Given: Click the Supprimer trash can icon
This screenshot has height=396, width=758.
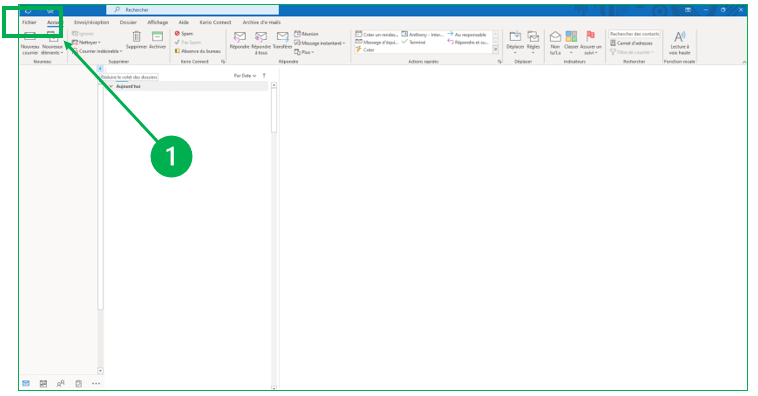Looking at the screenshot, I should 137,36.
